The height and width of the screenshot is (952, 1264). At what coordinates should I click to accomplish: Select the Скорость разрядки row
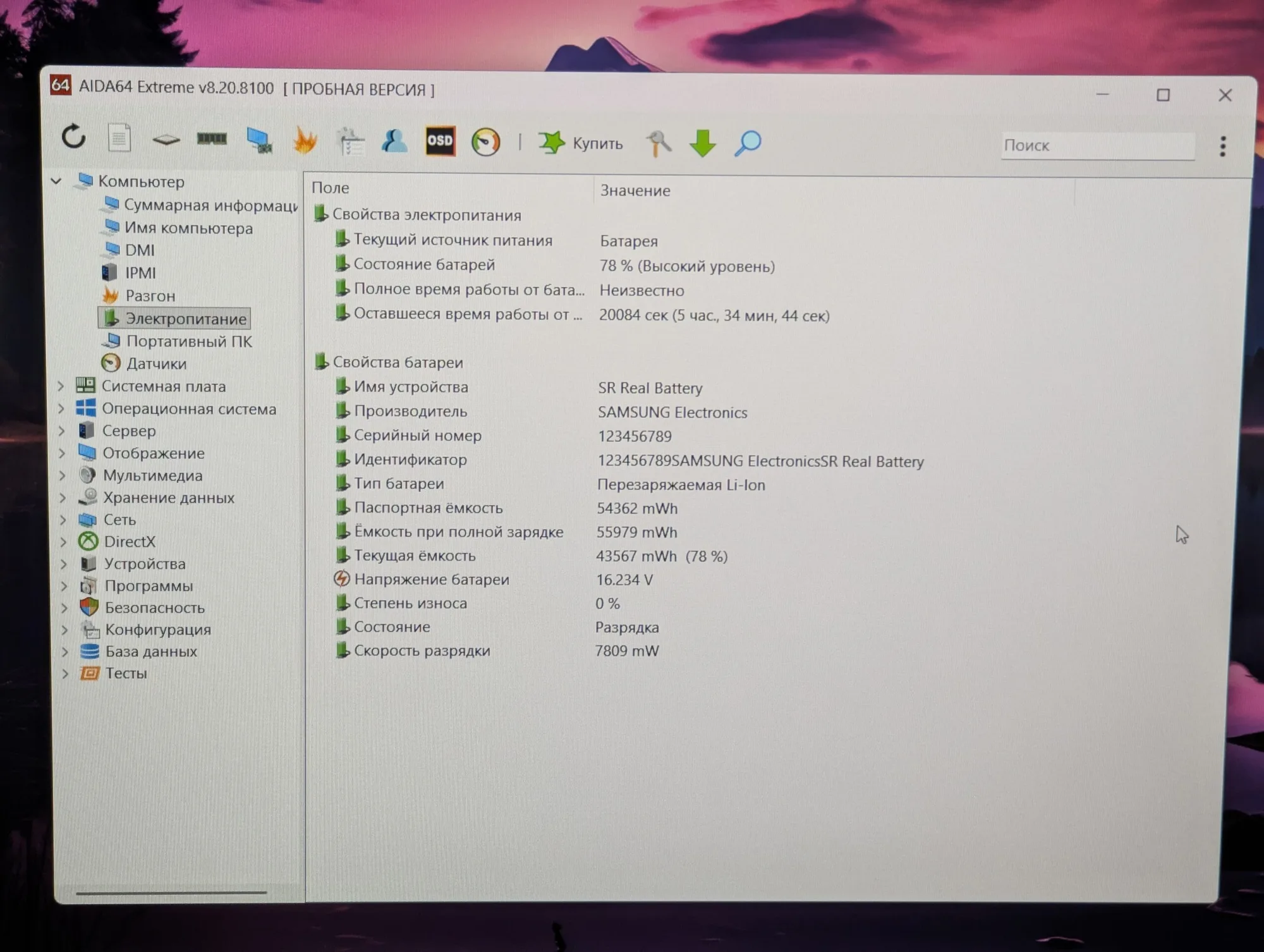[x=496, y=650]
